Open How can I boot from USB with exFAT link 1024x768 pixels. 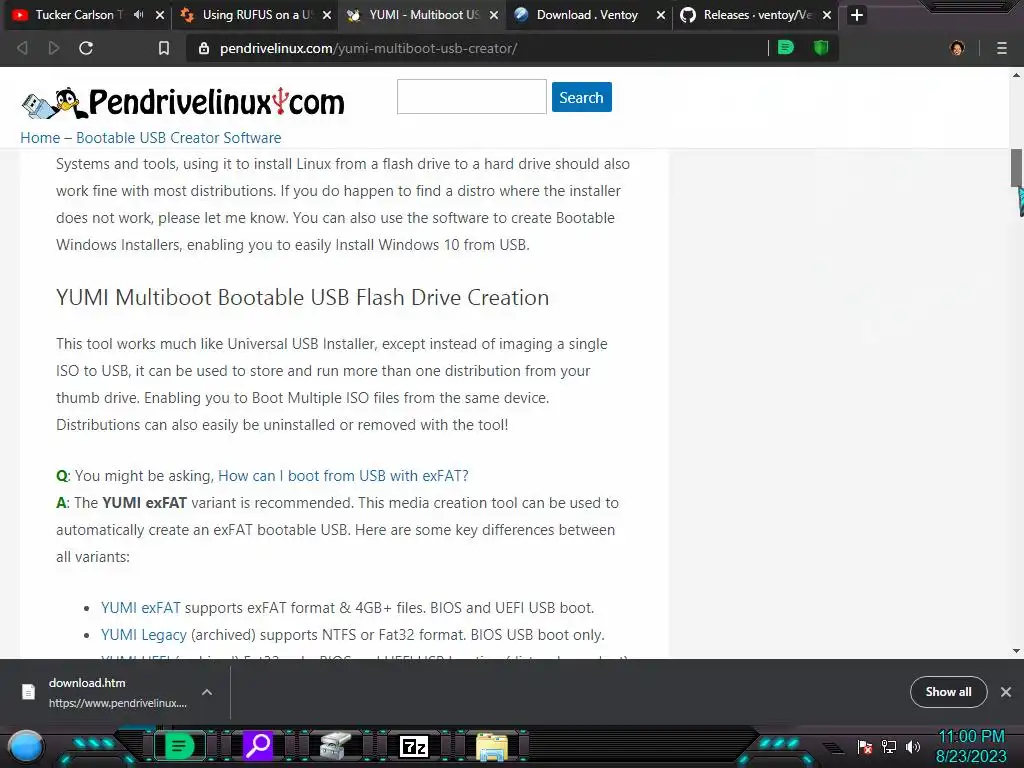[343, 476]
